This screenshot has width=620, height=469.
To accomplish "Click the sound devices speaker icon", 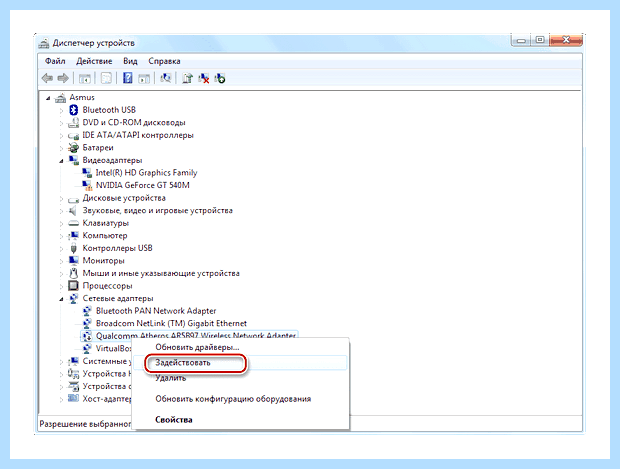I will pos(73,210).
